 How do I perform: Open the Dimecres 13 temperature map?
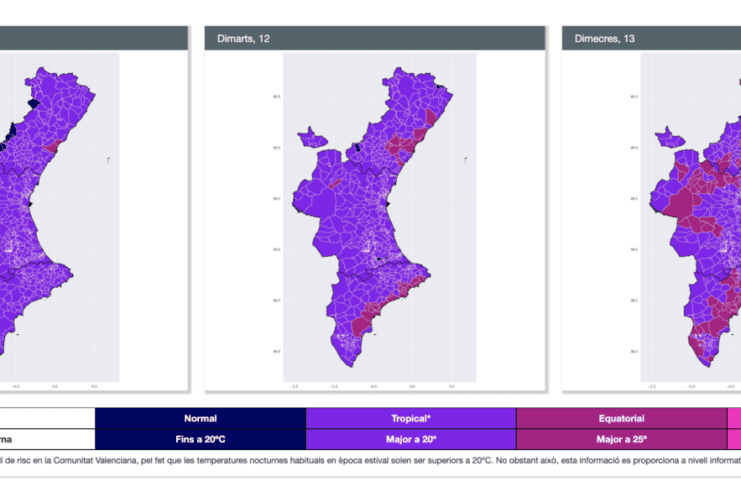(690, 218)
